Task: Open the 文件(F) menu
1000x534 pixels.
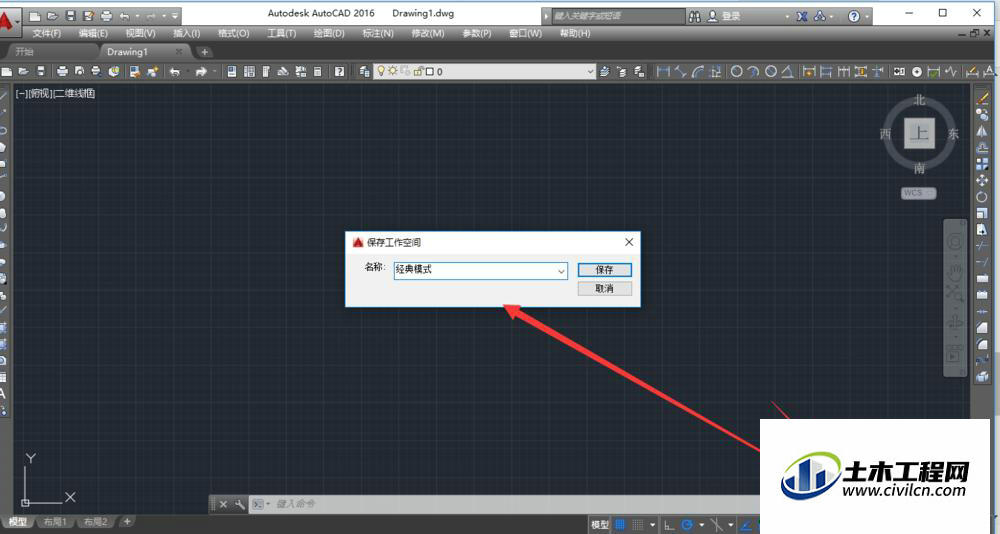Action: point(47,33)
